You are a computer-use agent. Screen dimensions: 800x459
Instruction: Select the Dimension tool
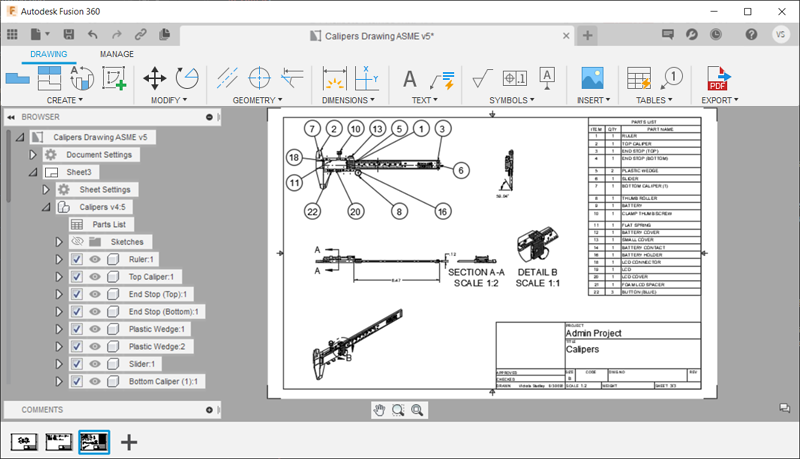[x=335, y=78]
